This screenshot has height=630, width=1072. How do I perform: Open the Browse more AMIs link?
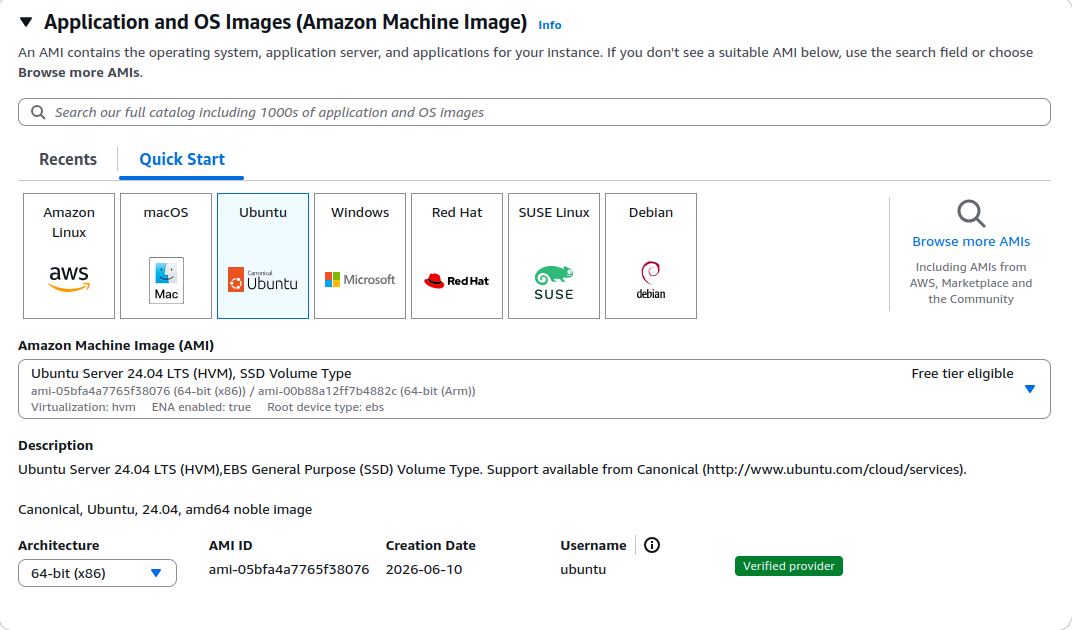tap(971, 241)
